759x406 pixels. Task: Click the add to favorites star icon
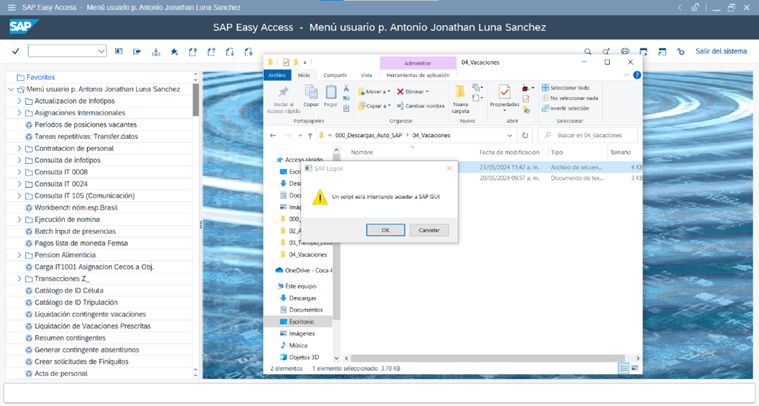coord(174,51)
